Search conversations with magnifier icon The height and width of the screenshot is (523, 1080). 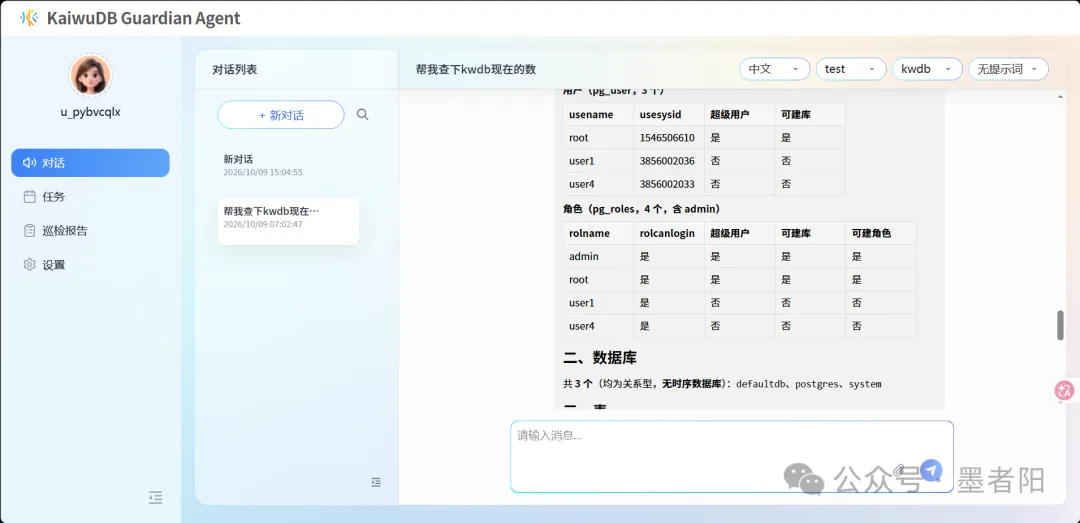(x=362, y=114)
